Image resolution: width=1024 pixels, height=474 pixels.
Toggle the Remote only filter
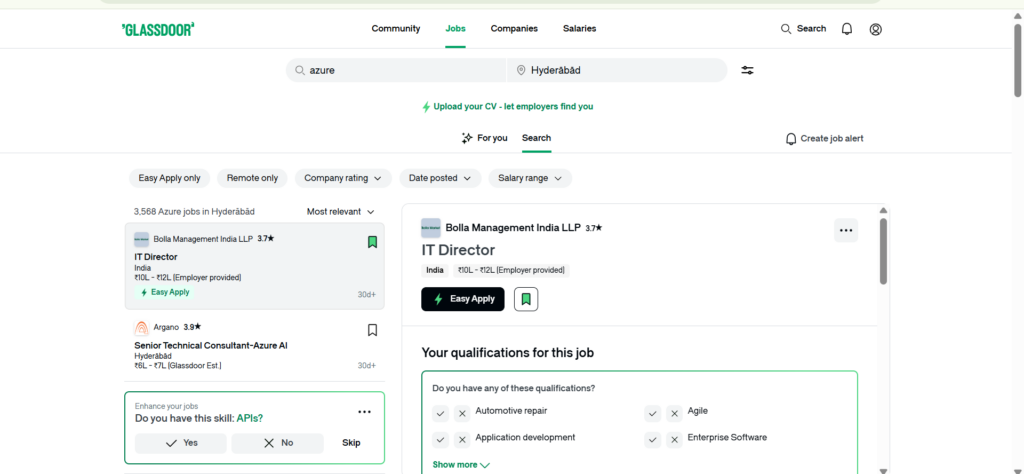pos(252,178)
